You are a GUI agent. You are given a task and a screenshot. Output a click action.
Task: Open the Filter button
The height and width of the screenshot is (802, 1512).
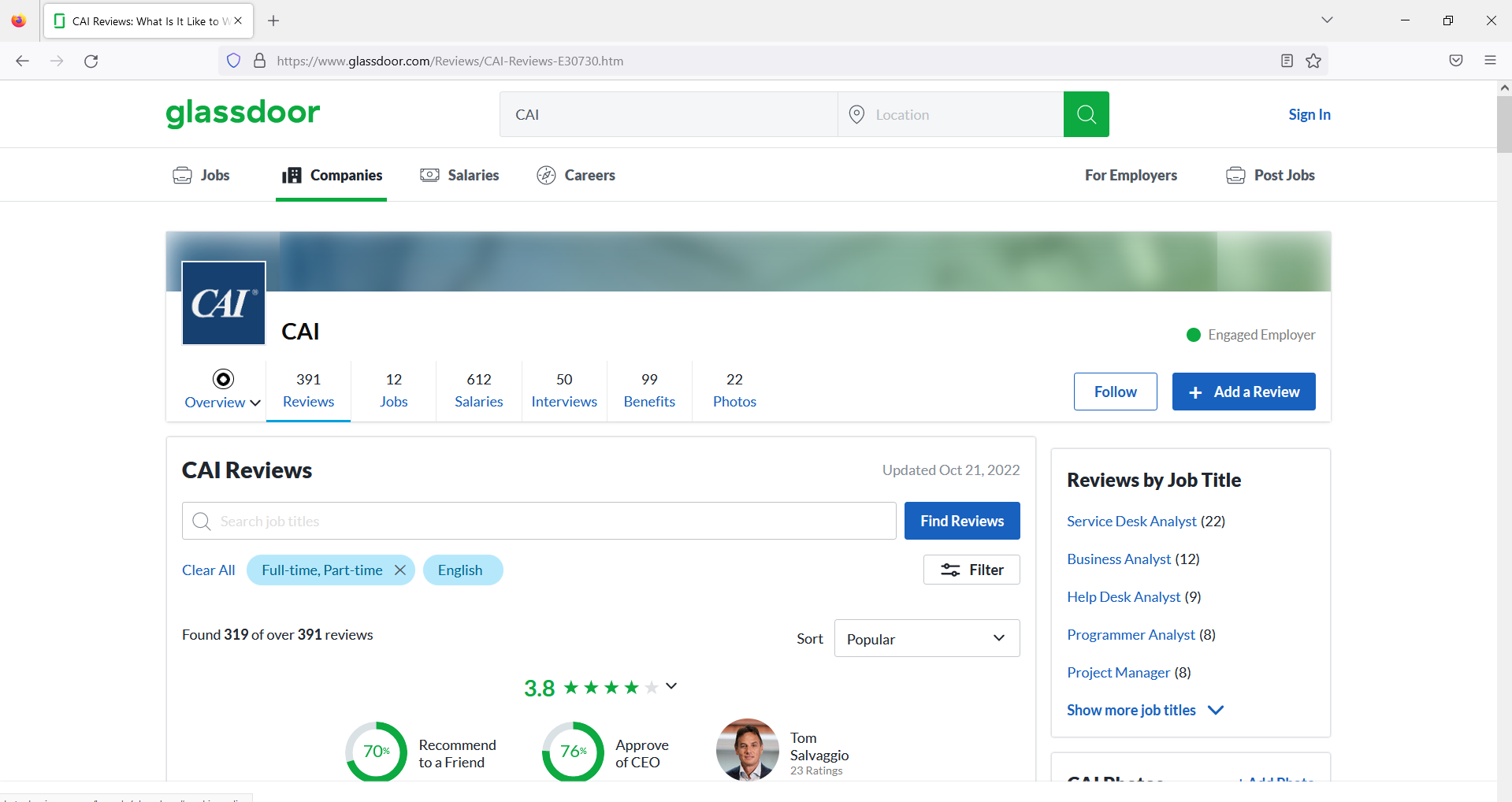pyautogui.click(x=971, y=570)
